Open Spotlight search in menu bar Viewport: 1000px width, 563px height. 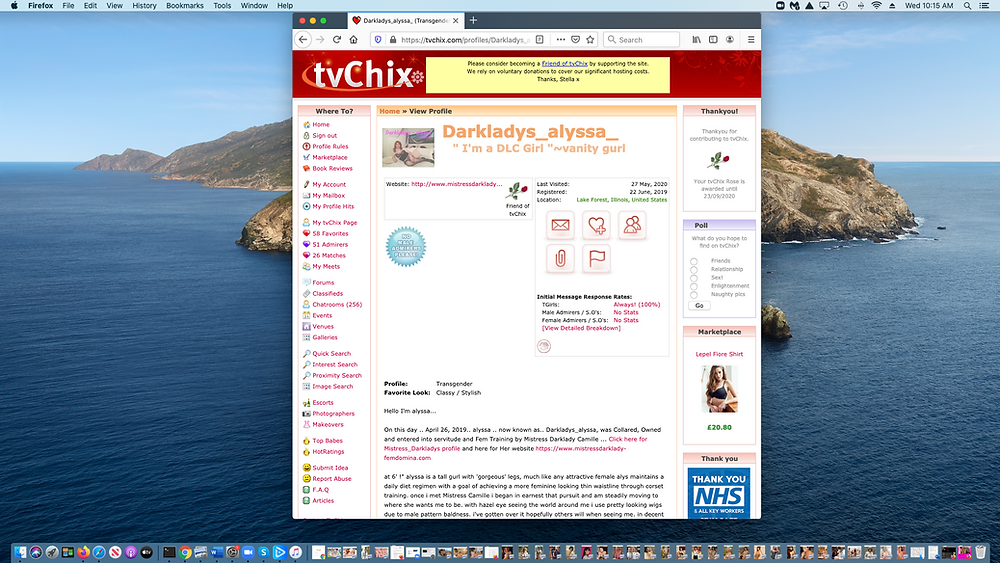click(x=967, y=6)
